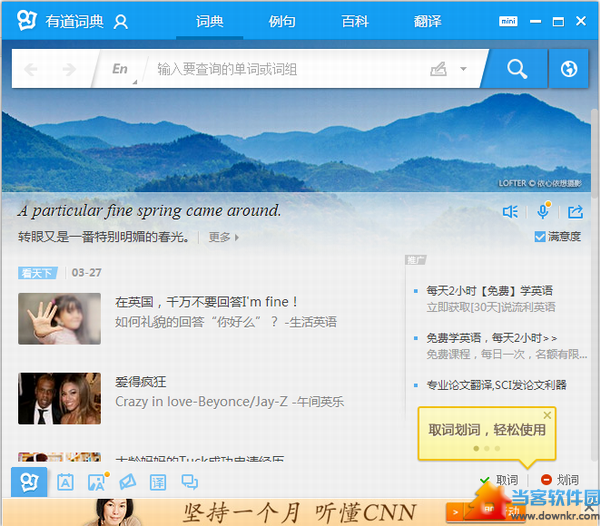Toggle 划词 selection translate option
The image size is (600, 526).
(x=560, y=481)
